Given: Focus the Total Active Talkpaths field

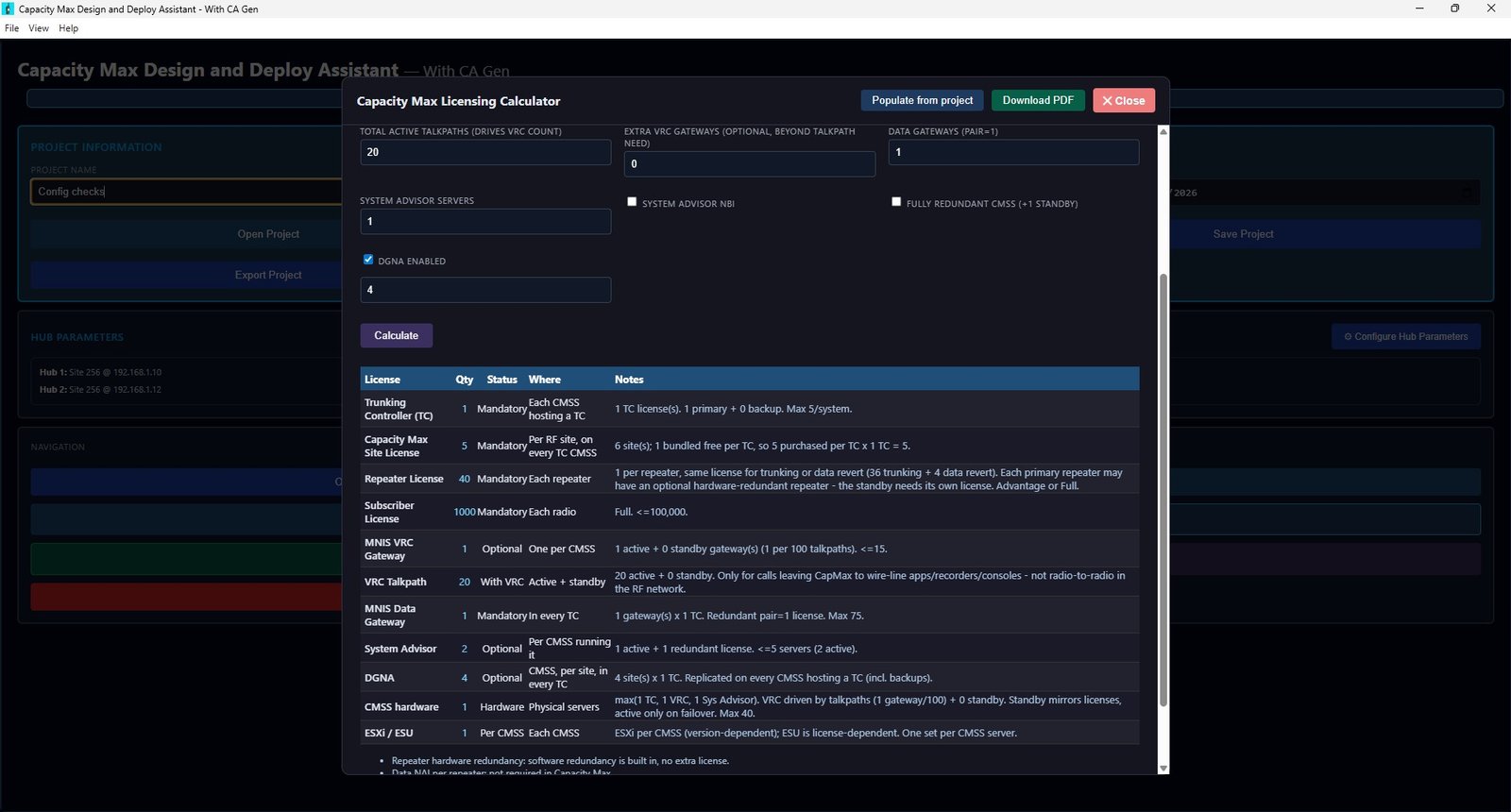Looking at the screenshot, I should pyautogui.click(x=485, y=152).
